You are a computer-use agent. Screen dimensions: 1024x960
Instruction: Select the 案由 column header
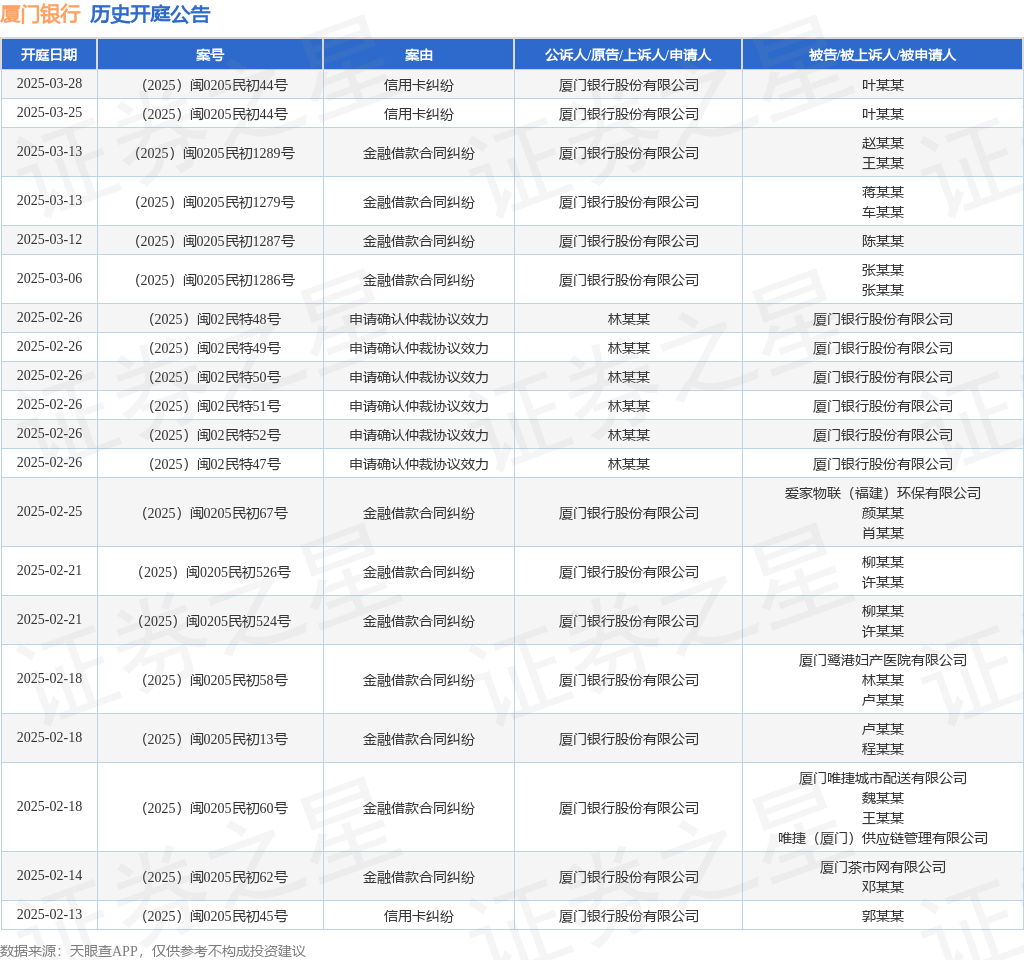pos(418,55)
